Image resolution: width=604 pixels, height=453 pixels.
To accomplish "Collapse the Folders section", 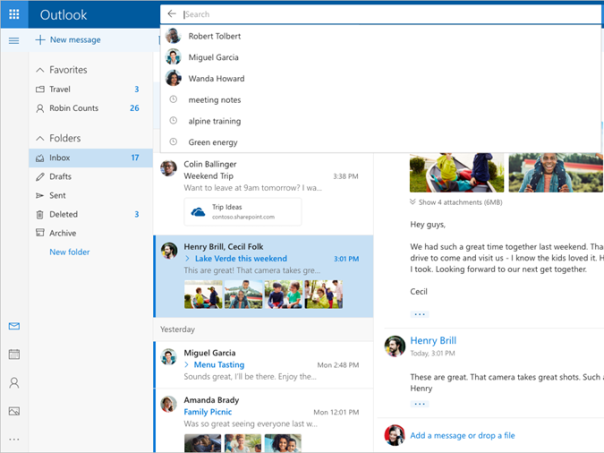I will point(39,138).
